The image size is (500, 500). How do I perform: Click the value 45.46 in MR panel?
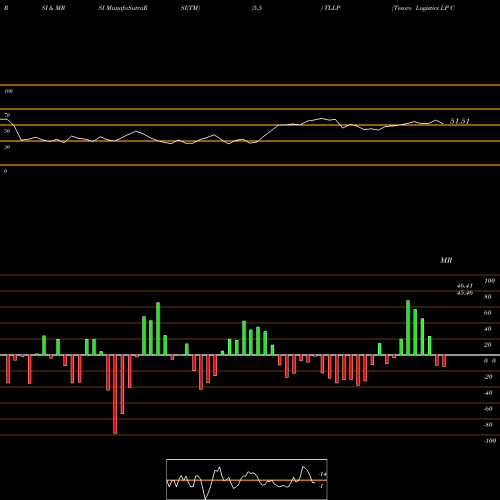tap(465, 293)
